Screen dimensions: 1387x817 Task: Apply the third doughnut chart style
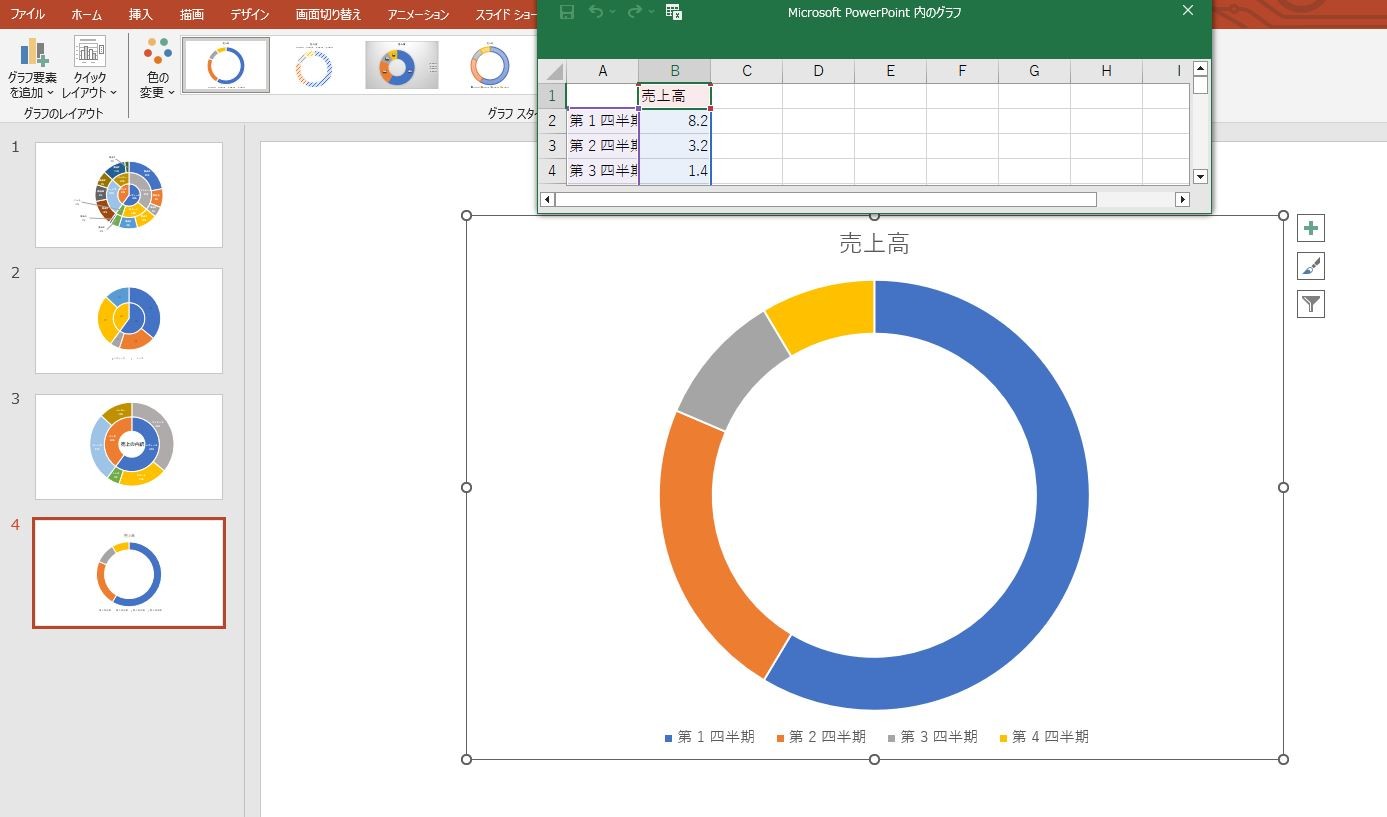click(x=402, y=65)
